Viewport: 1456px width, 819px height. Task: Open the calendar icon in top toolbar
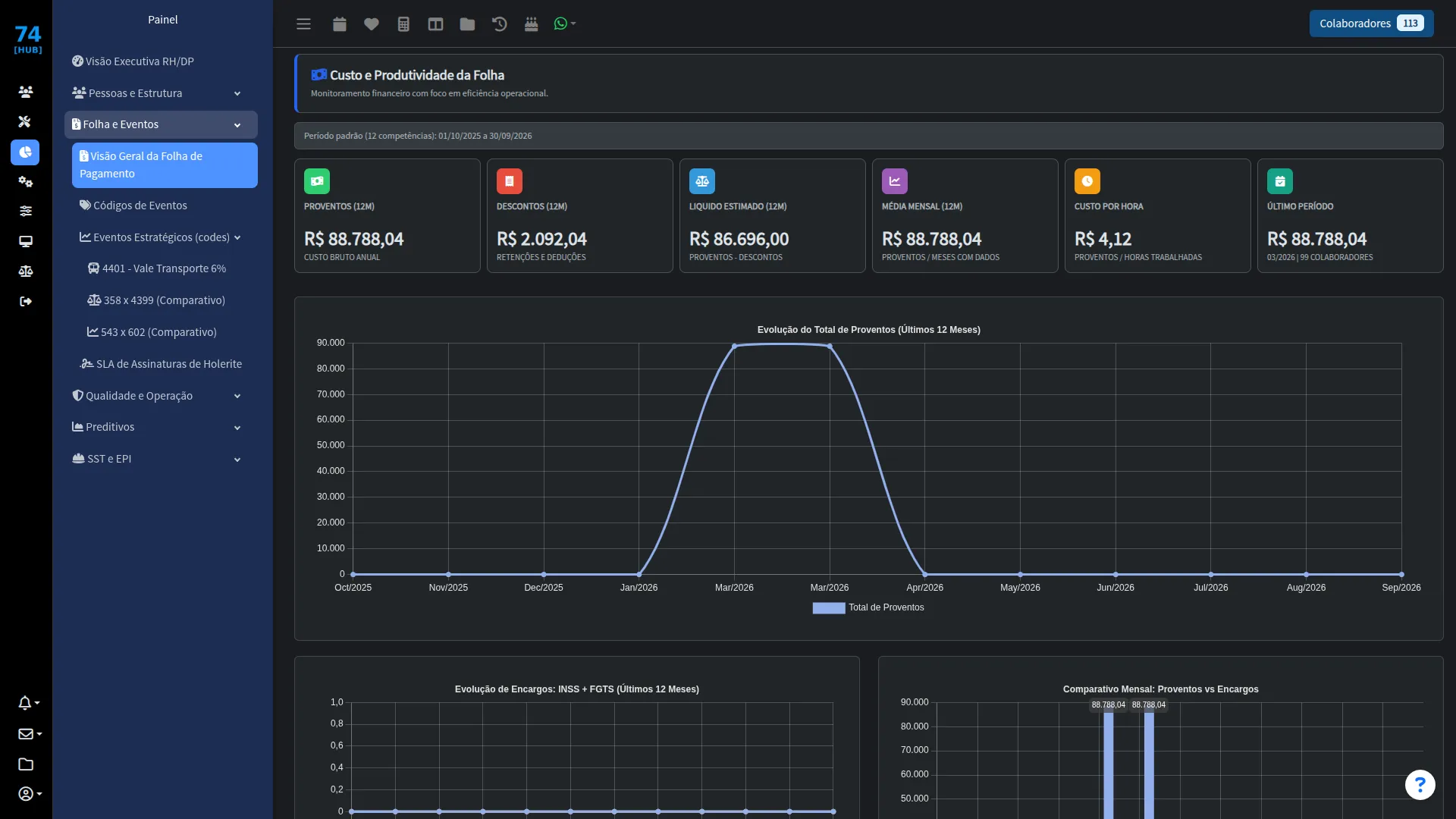(x=339, y=24)
